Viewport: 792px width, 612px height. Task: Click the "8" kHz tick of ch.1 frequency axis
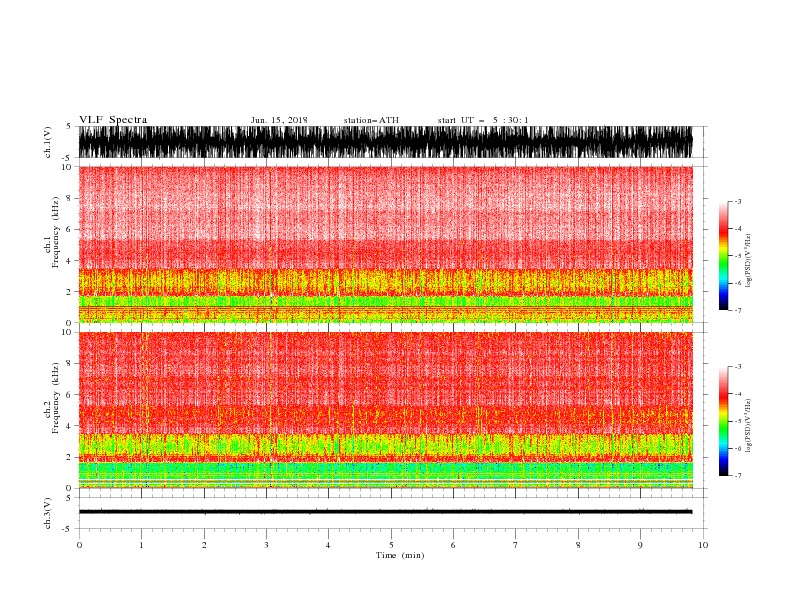pyautogui.click(x=69, y=198)
